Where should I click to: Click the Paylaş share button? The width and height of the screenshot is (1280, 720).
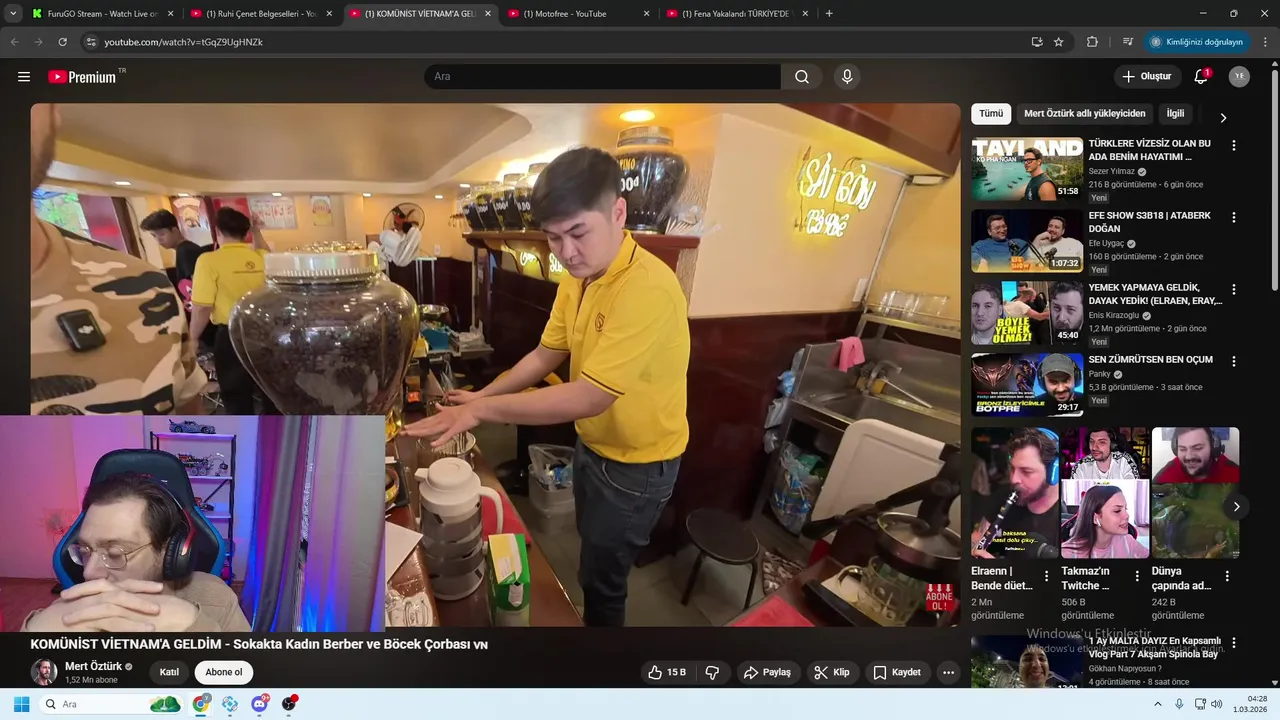(x=767, y=672)
